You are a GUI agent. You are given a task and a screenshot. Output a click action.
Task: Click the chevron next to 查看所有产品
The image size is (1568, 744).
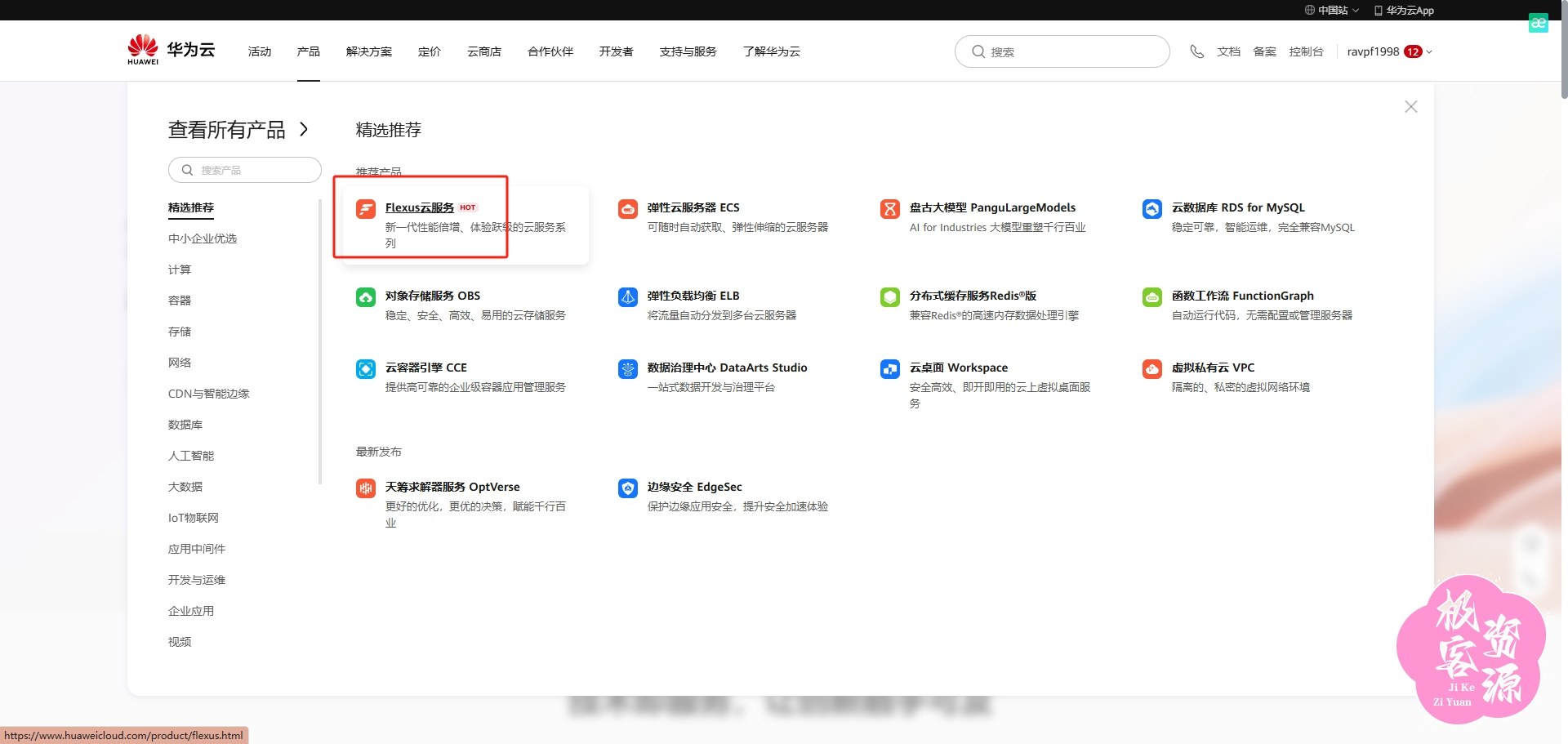[x=304, y=129]
